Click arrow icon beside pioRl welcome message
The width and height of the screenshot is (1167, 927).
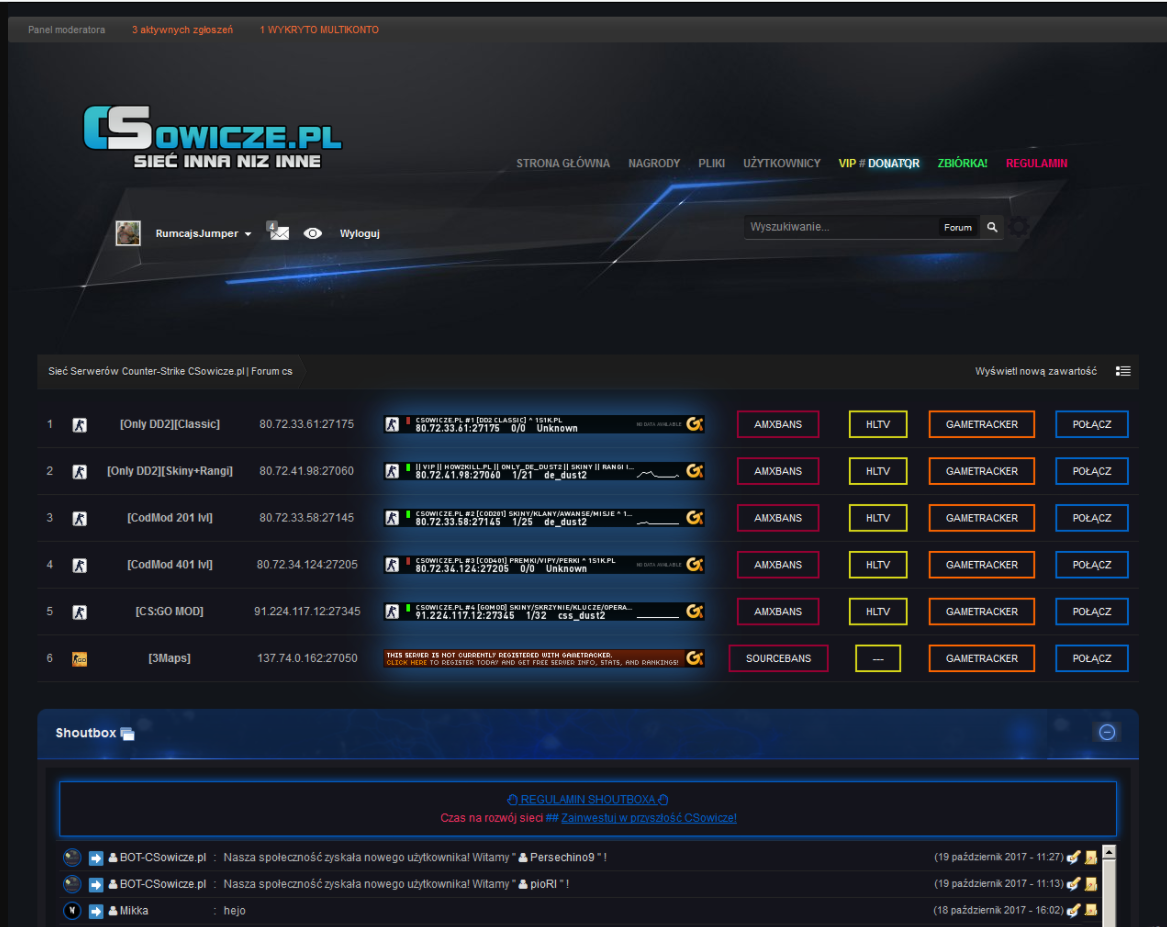coord(96,885)
